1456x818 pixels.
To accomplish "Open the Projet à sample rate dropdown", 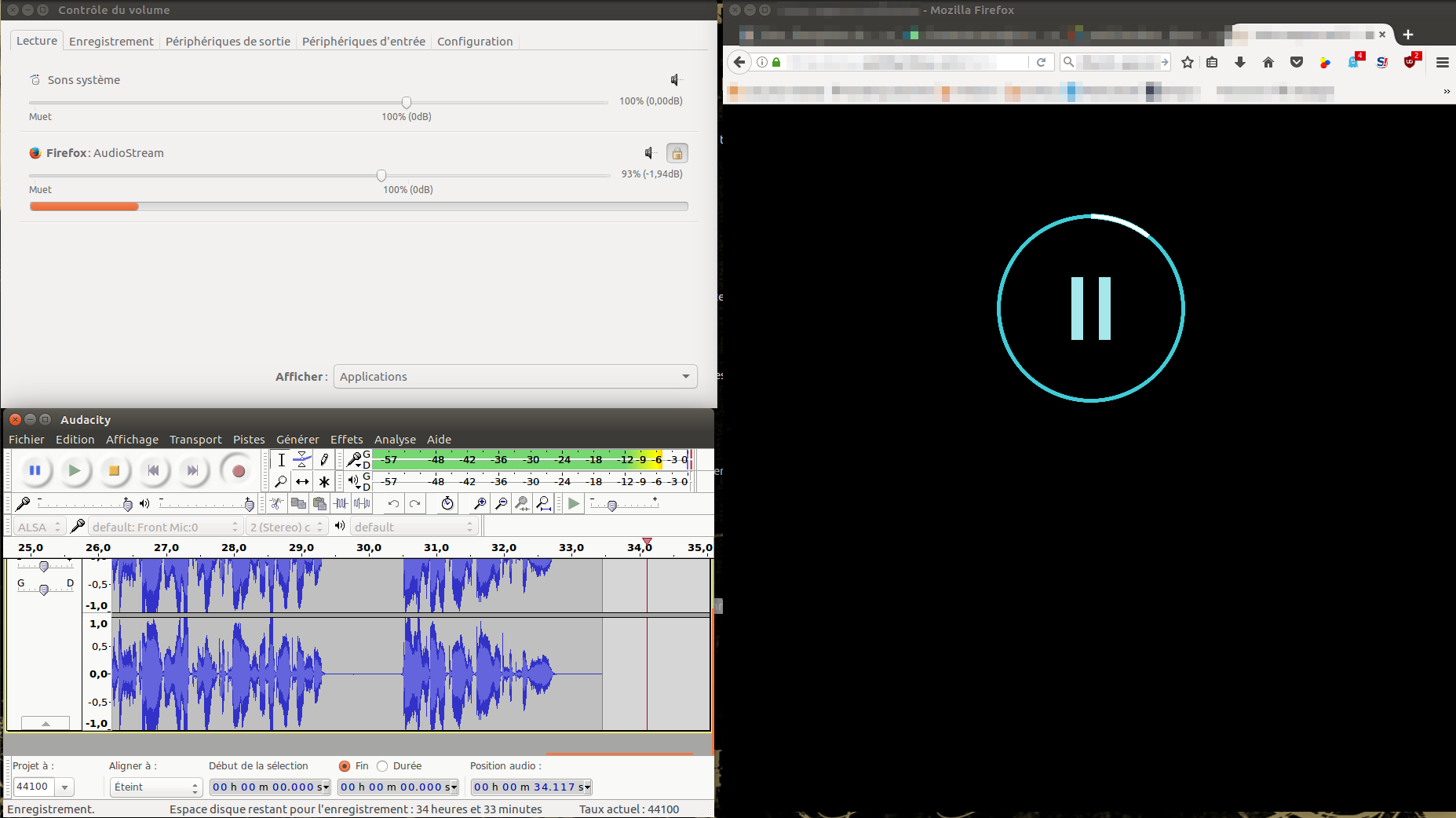I will pos(65,787).
